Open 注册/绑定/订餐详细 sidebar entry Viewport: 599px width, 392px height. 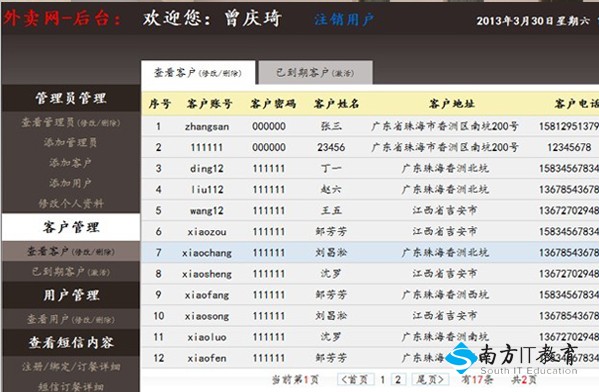coord(71,367)
